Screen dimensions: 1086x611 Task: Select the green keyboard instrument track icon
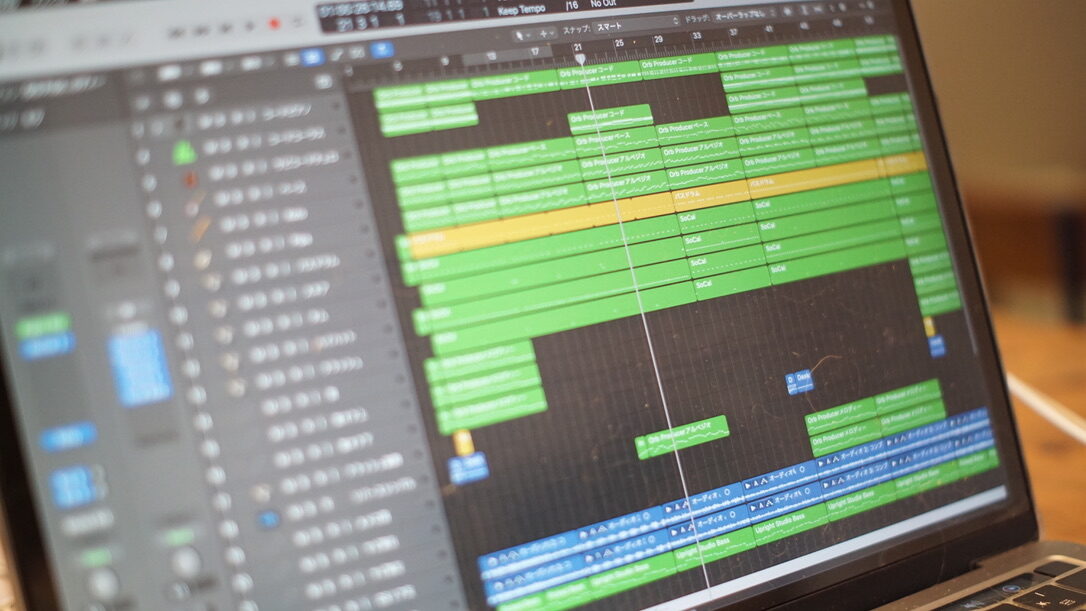coord(183,153)
